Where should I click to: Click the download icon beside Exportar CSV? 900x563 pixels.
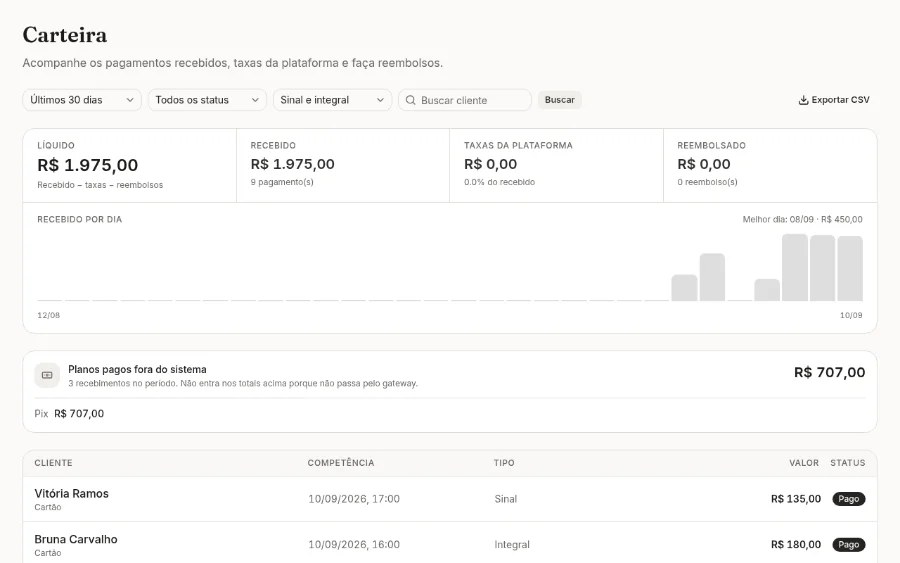[x=804, y=100]
